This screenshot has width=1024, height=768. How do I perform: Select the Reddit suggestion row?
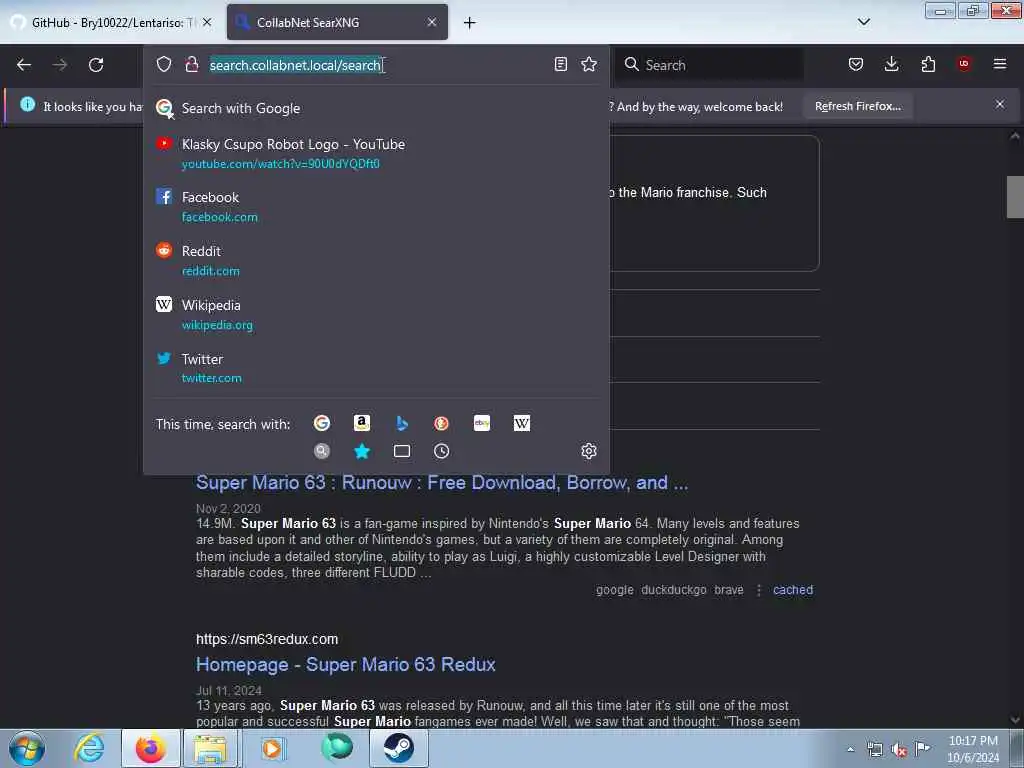pyautogui.click(x=376, y=261)
